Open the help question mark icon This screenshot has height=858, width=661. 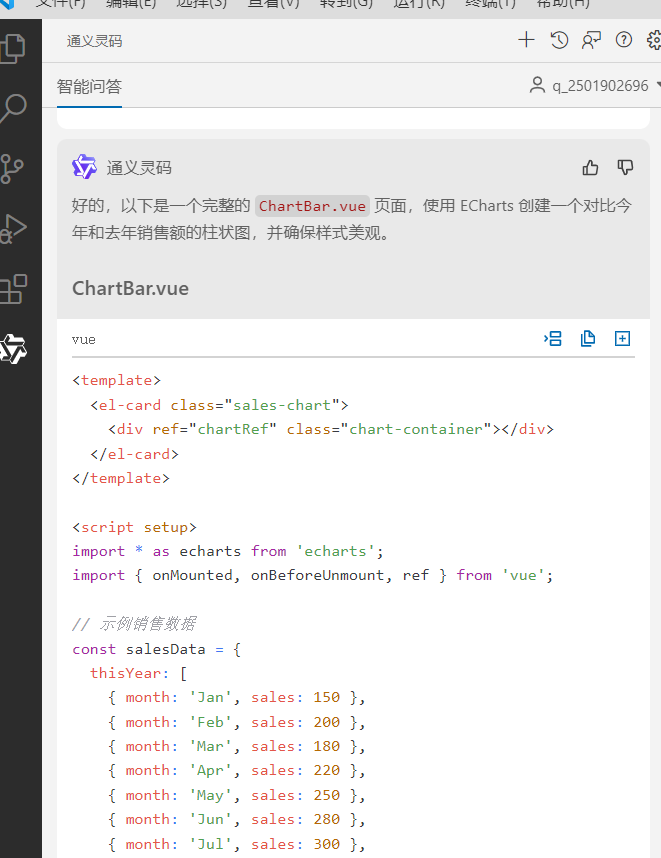tap(624, 40)
